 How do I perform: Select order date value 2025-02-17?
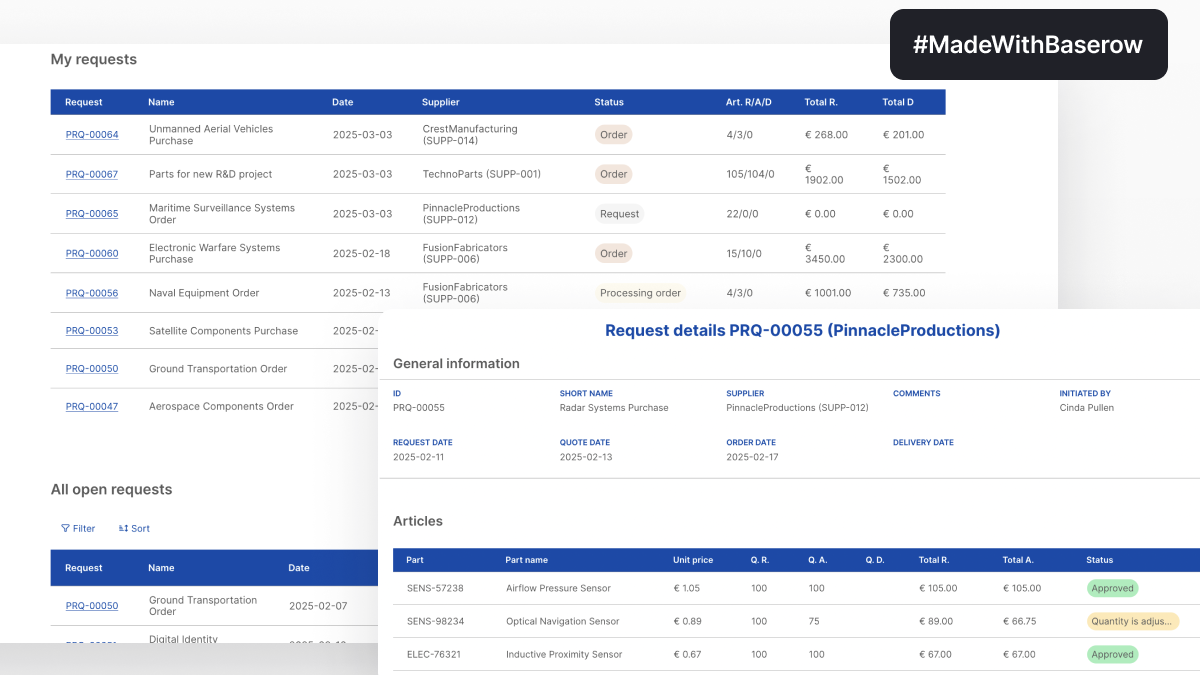[x=752, y=457]
